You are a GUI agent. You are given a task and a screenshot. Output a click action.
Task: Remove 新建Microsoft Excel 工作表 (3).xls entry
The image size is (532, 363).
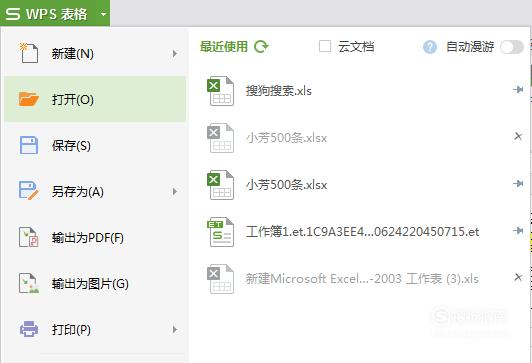[518, 278]
